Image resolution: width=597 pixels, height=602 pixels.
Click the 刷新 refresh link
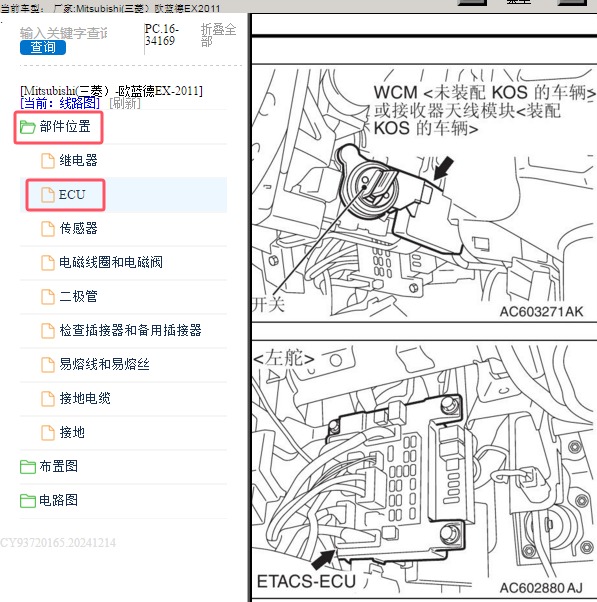point(125,103)
